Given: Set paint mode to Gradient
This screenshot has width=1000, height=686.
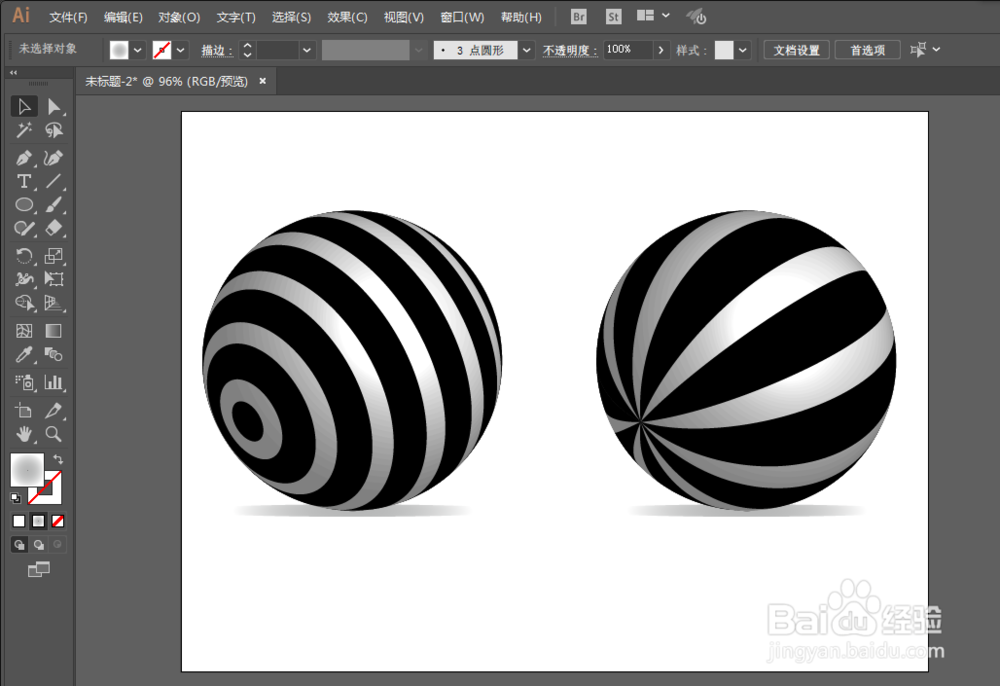Looking at the screenshot, I should point(38,522).
